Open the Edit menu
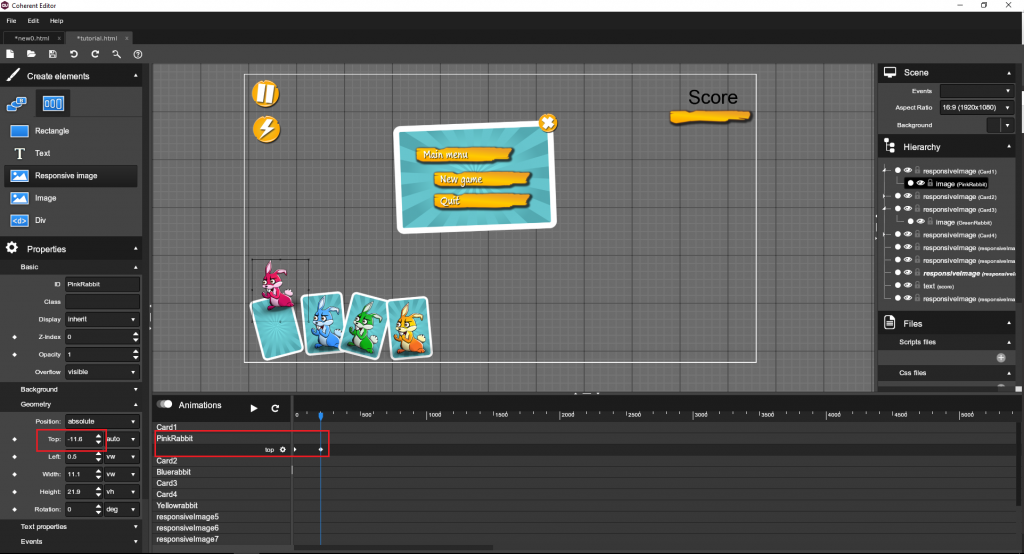Viewport: 1024px width, 554px height. pyautogui.click(x=34, y=20)
